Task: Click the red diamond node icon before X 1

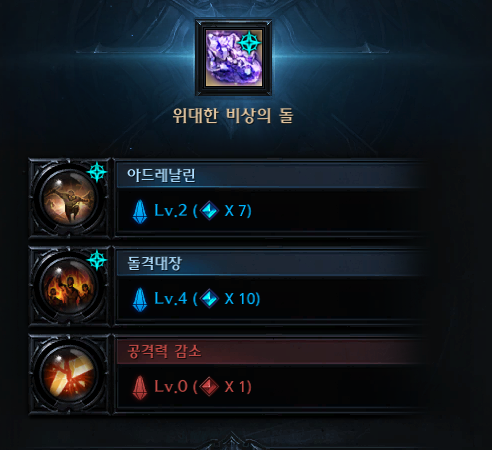Action: pyautogui.click(x=209, y=386)
